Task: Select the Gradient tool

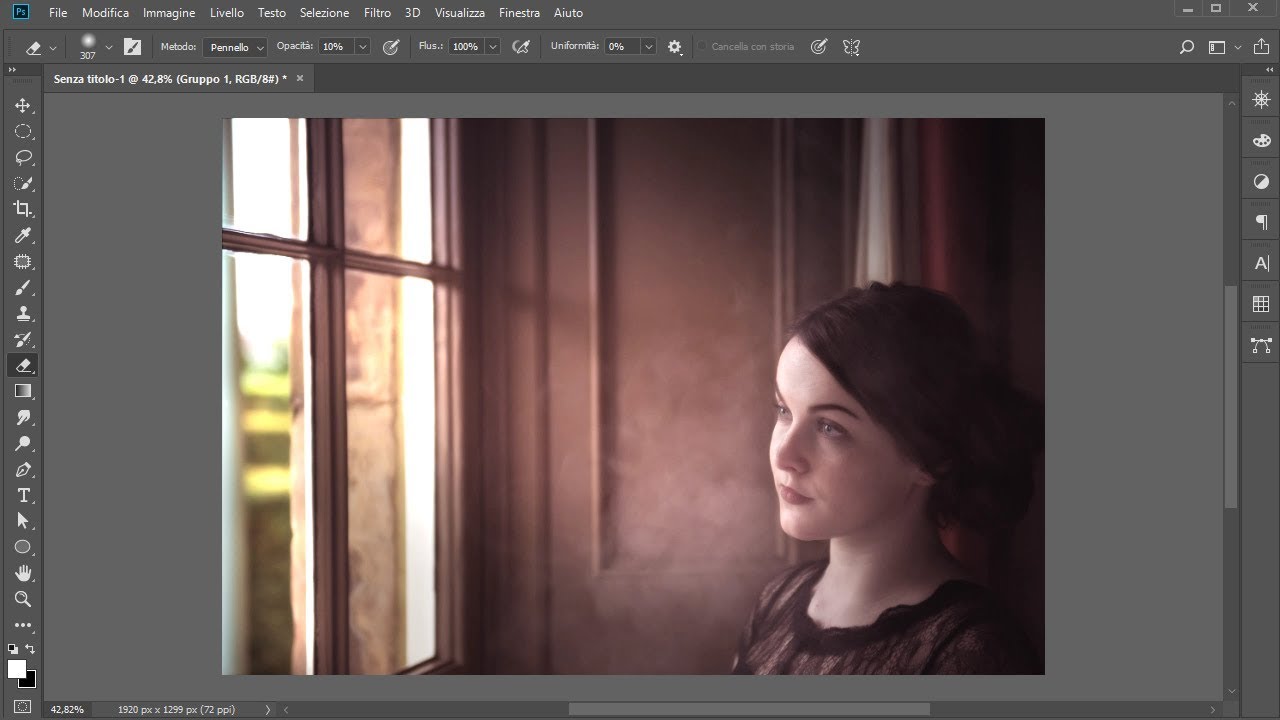Action: click(x=23, y=391)
